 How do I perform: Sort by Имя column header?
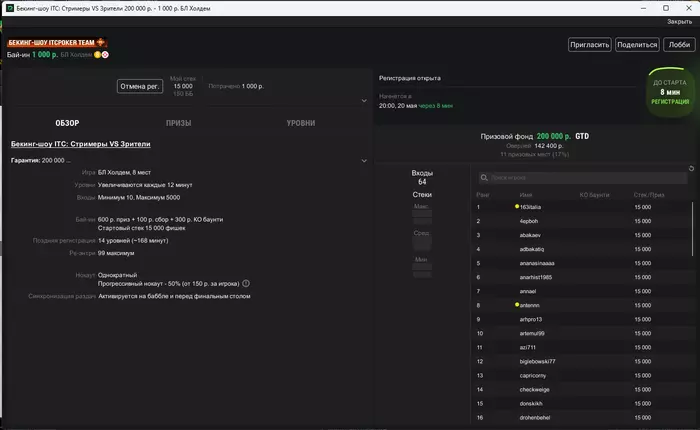pos(526,195)
